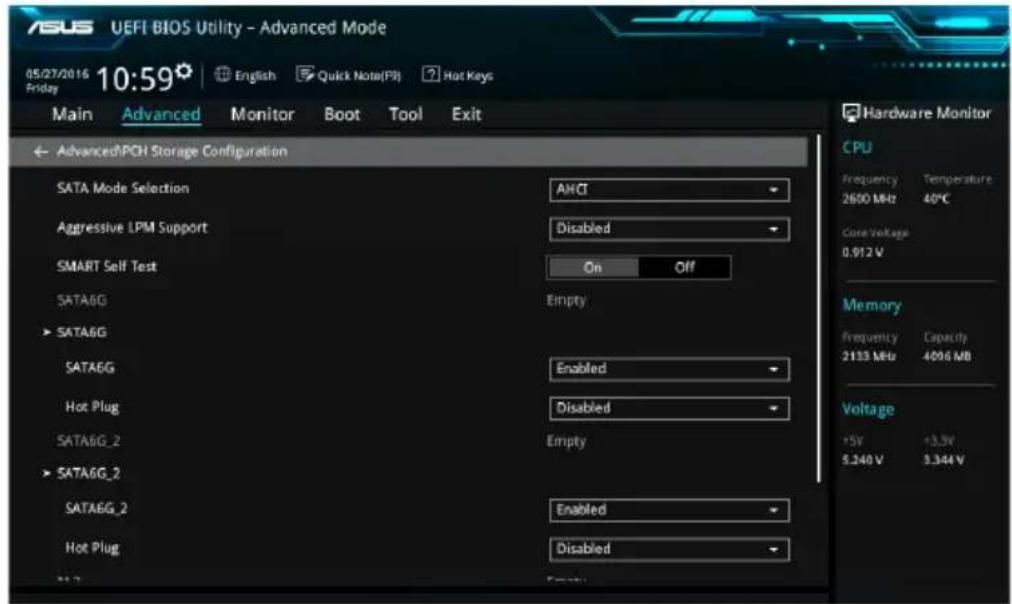Click the CPU section heading
Image resolution: width=1012 pixels, height=604 pixels.
point(857,148)
